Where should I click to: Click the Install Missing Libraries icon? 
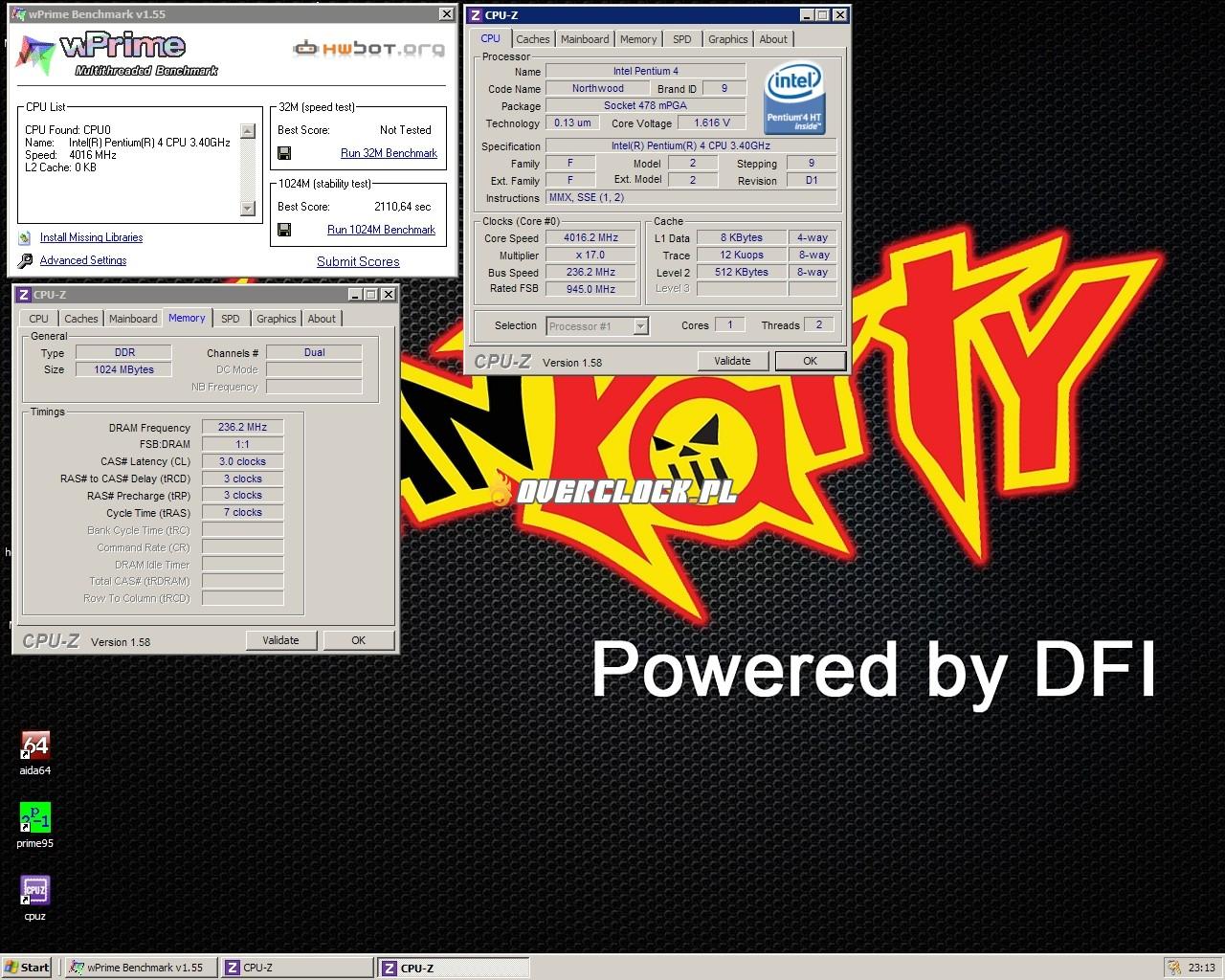pyautogui.click(x=25, y=237)
